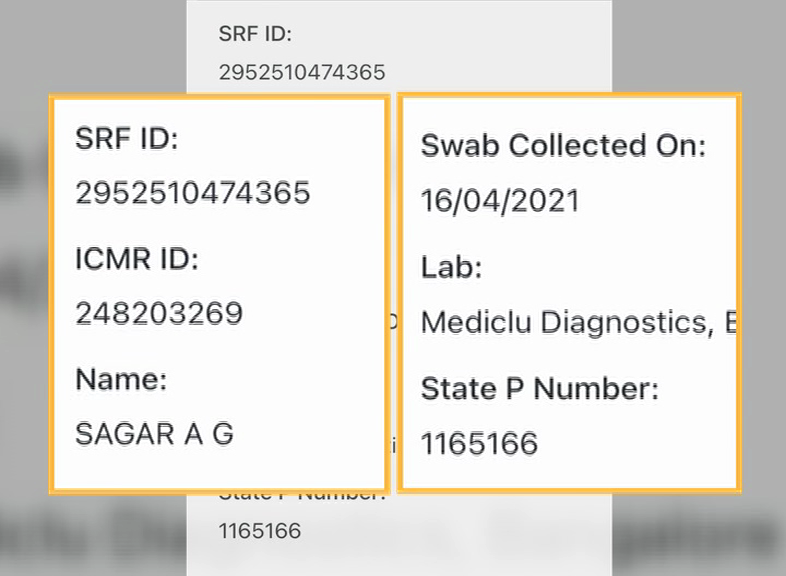Viewport: 786px width, 576px height.
Task: Click the SRF ID label atop gray card
Action: pos(255,34)
